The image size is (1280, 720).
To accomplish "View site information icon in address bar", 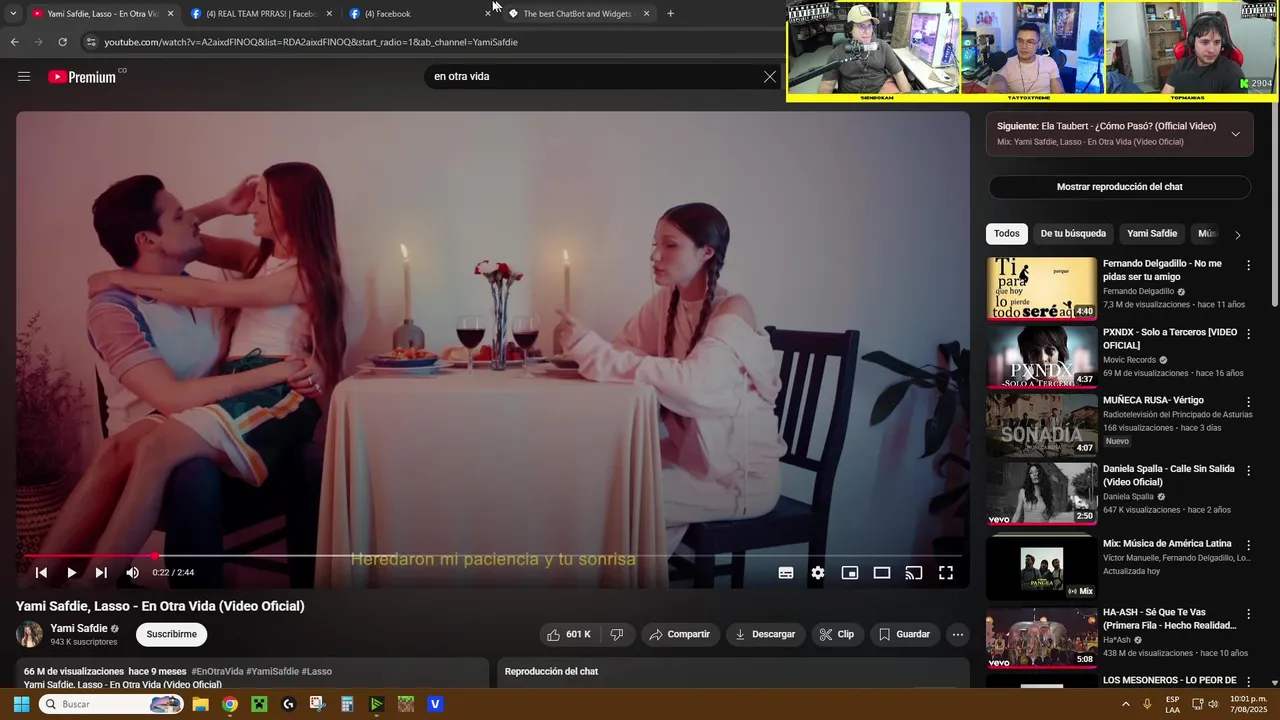I will [x=91, y=42].
